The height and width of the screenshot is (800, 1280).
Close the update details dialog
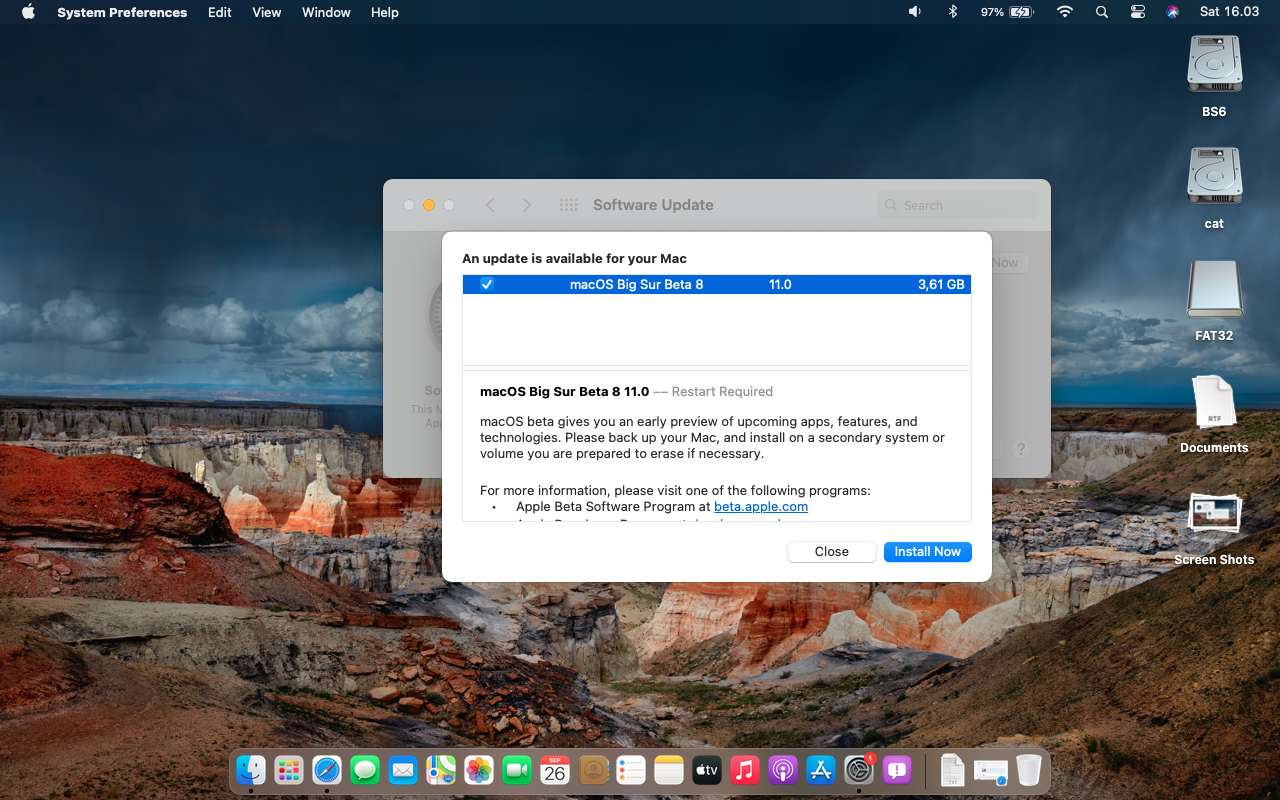tap(831, 552)
